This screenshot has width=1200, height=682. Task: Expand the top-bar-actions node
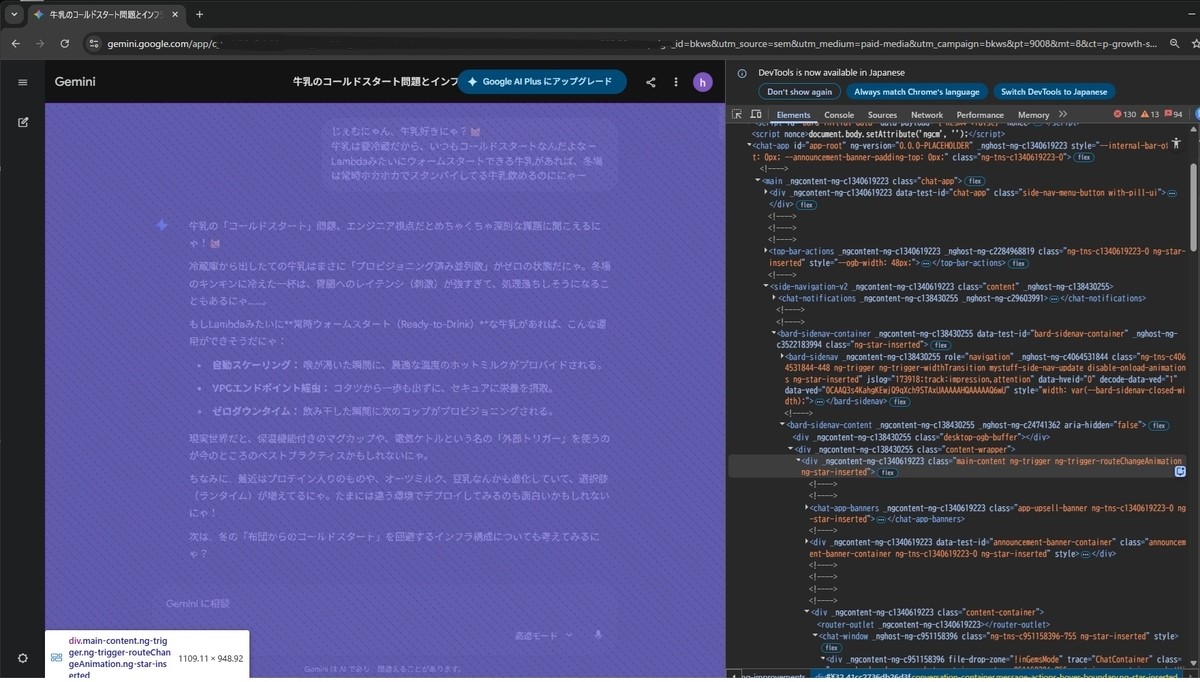click(x=765, y=250)
